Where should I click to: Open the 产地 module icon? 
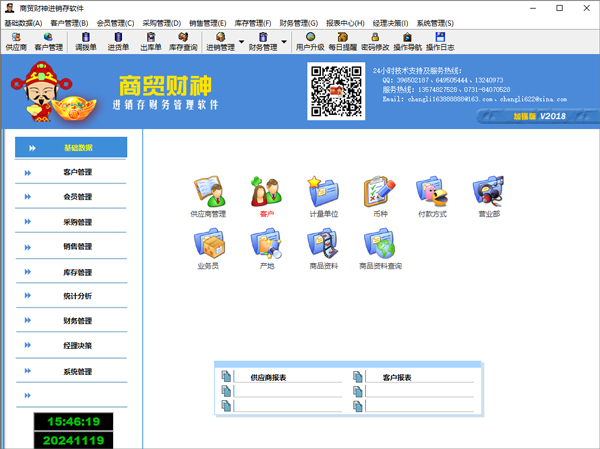267,249
